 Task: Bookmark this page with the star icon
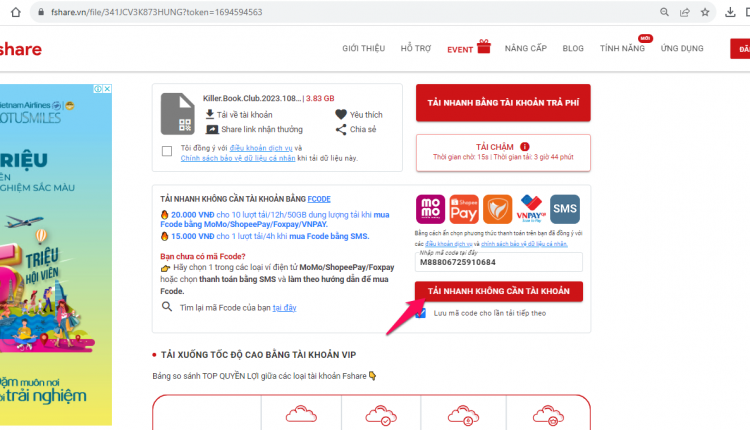tap(705, 12)
